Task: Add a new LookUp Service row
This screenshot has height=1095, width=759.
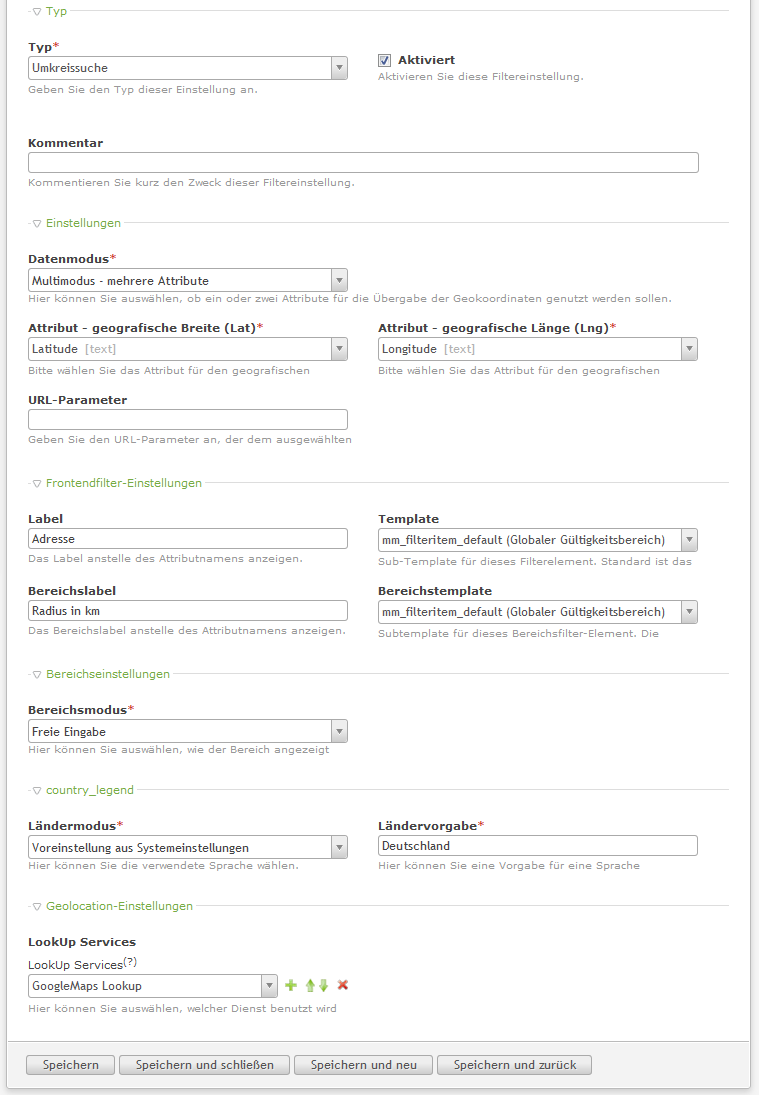Action: point(291,985)
